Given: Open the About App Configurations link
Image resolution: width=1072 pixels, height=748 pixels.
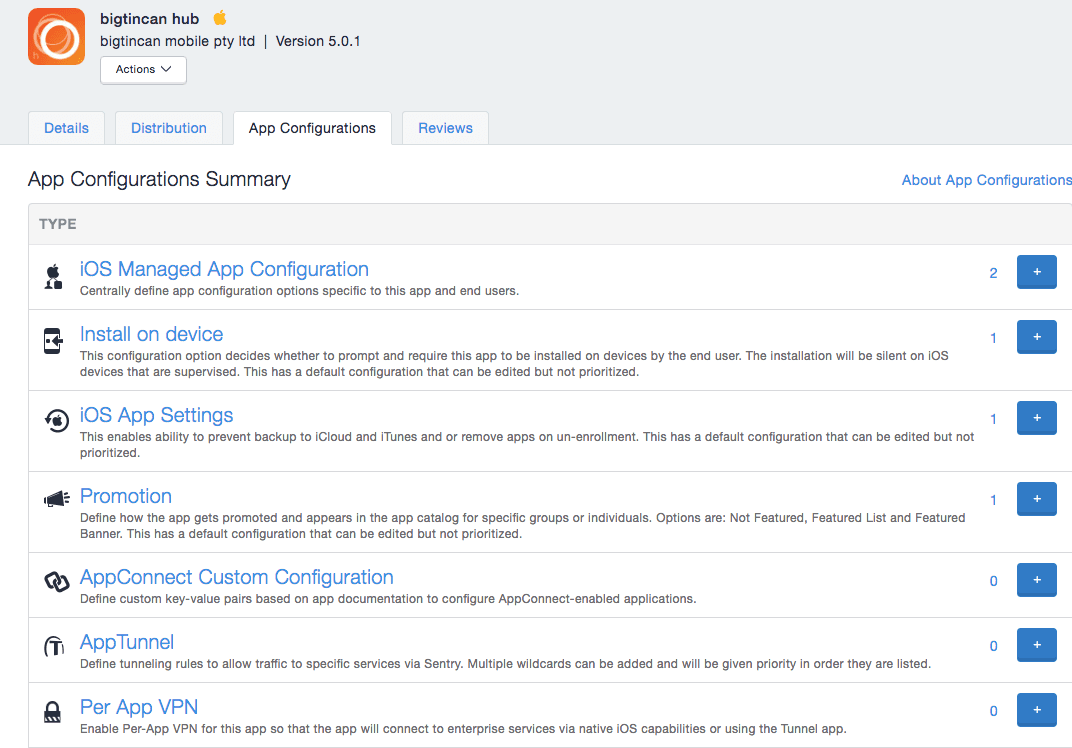Looking at the screenshot, I should tap(986, 180).
